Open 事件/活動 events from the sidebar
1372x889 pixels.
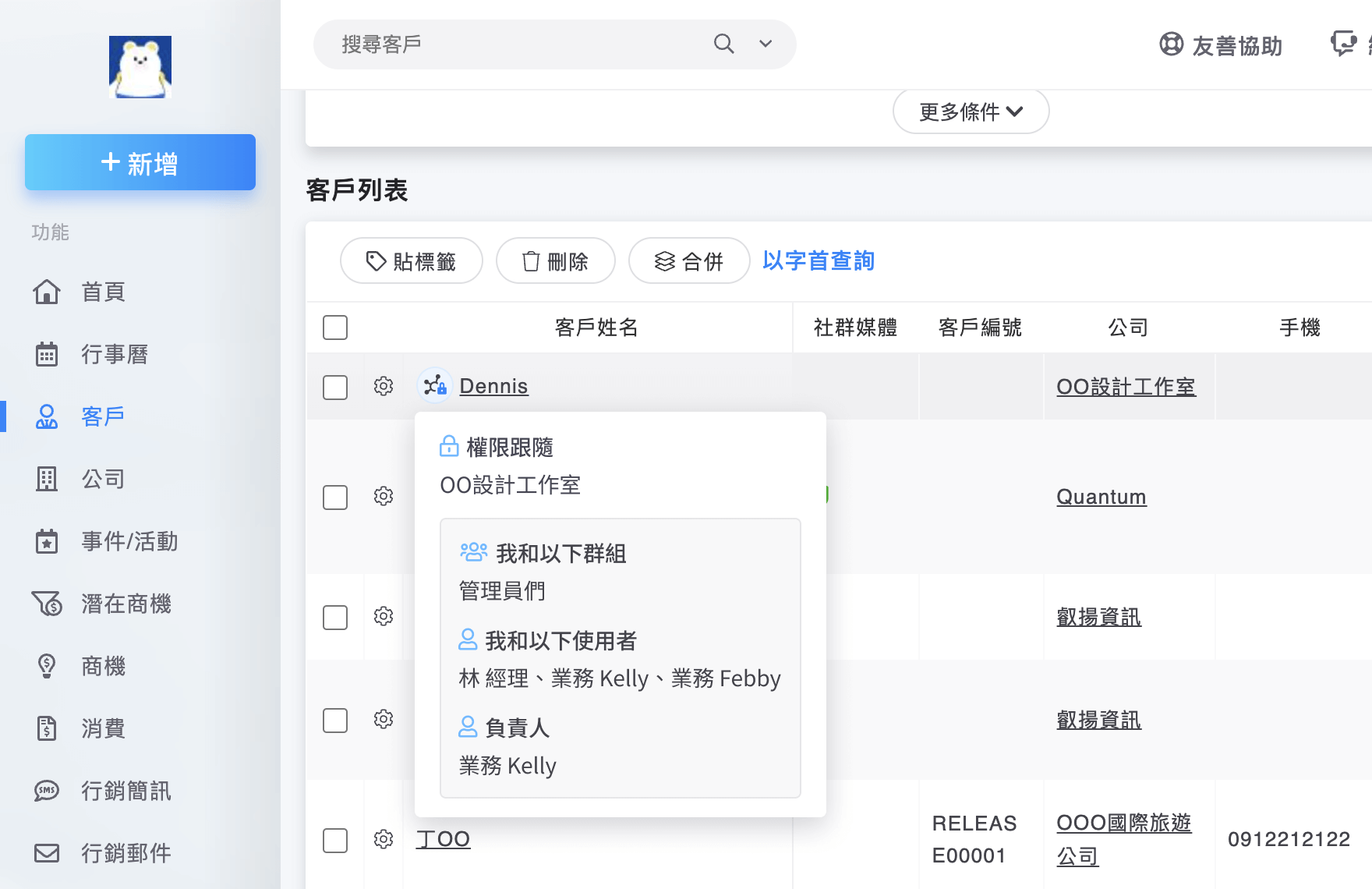point(129,541)
